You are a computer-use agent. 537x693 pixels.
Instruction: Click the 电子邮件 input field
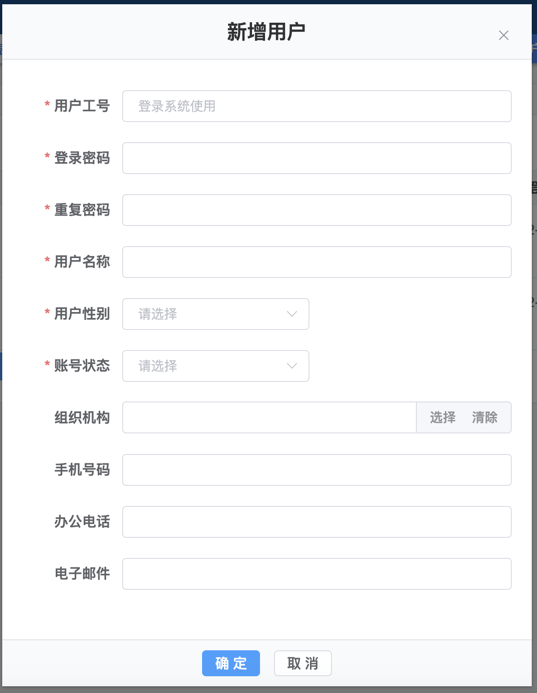coord(317,574)
